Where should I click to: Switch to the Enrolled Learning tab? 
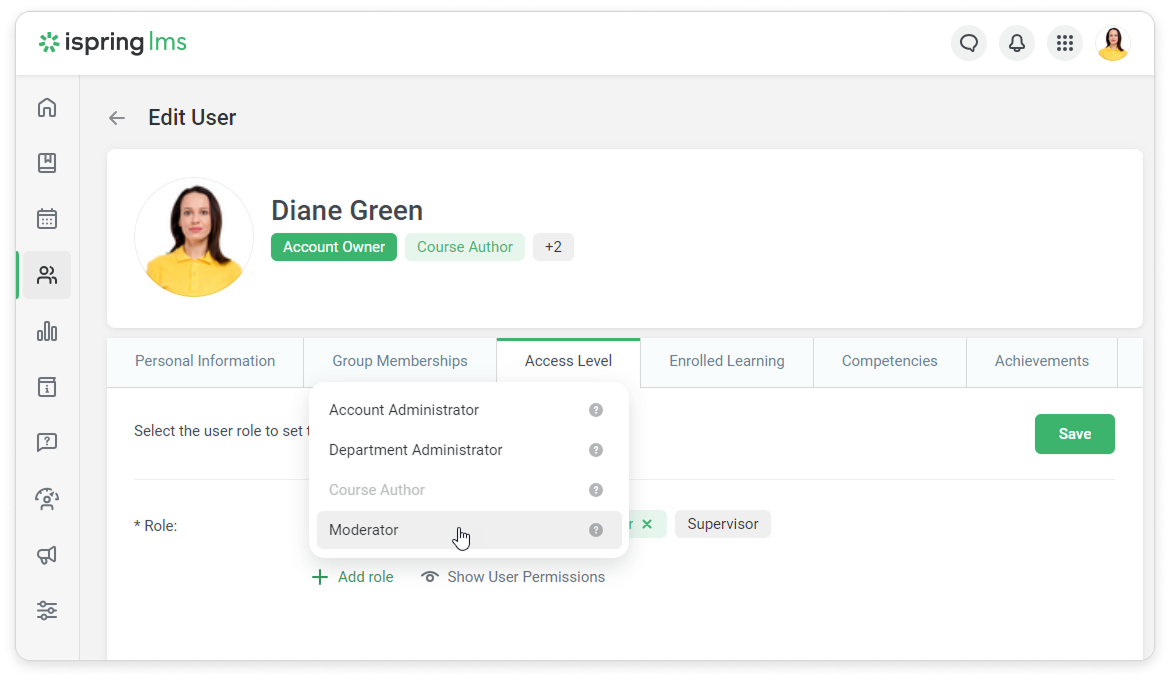coord(726,361)
